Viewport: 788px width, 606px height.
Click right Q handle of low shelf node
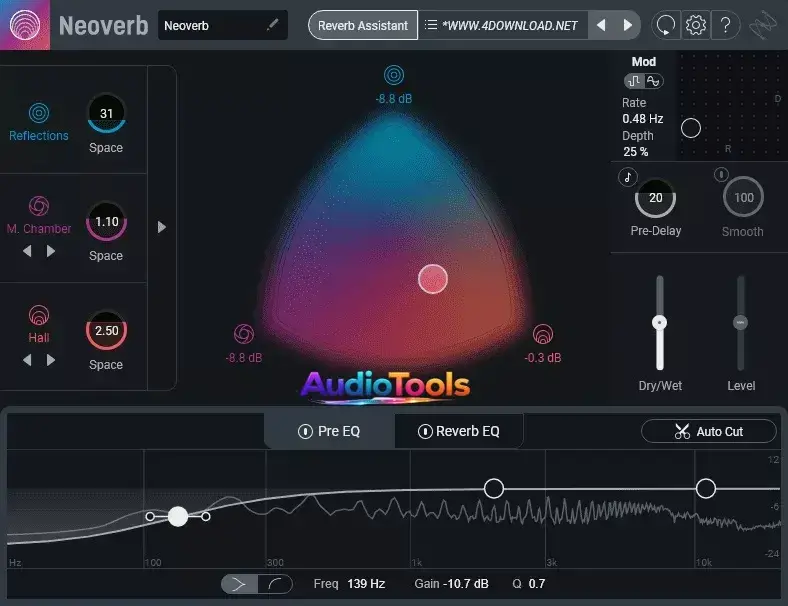[206, 517]
